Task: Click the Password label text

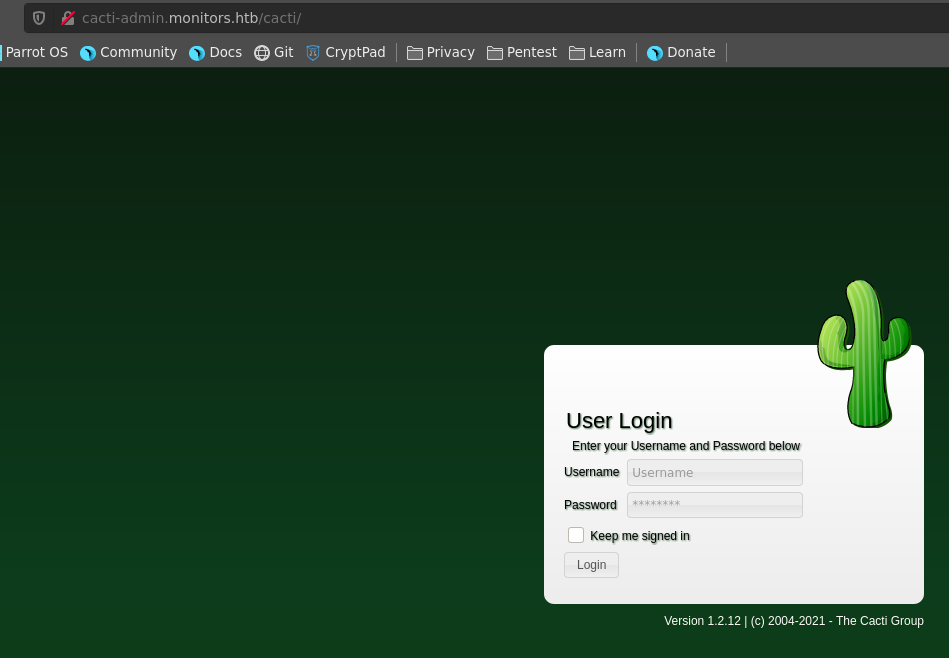Action: click(590, 505)
